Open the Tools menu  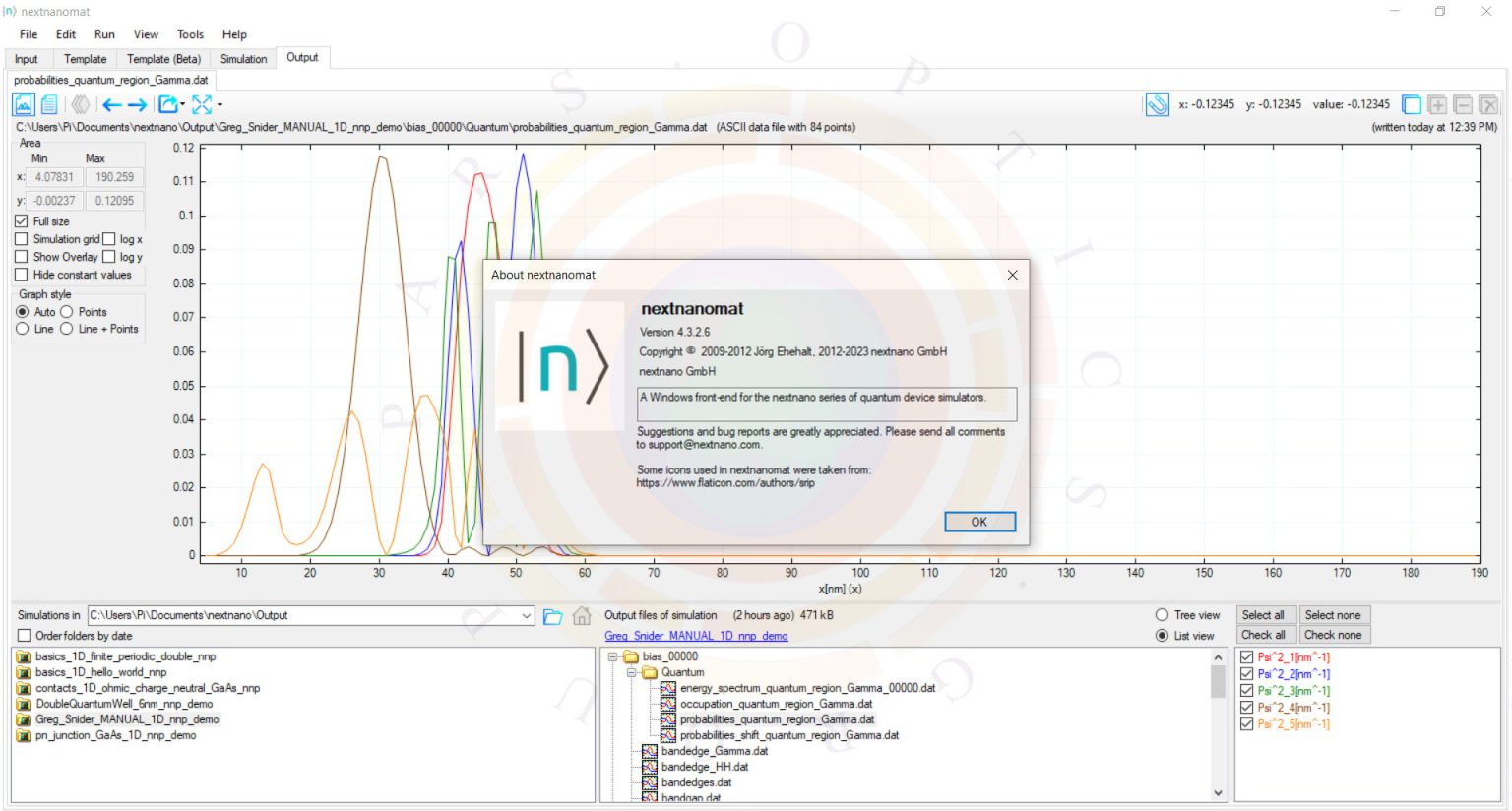point(190,33)
